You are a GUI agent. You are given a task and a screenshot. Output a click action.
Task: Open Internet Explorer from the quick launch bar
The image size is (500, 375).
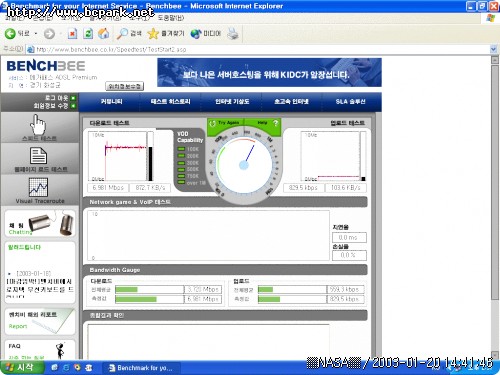click(x=66, y=367)
